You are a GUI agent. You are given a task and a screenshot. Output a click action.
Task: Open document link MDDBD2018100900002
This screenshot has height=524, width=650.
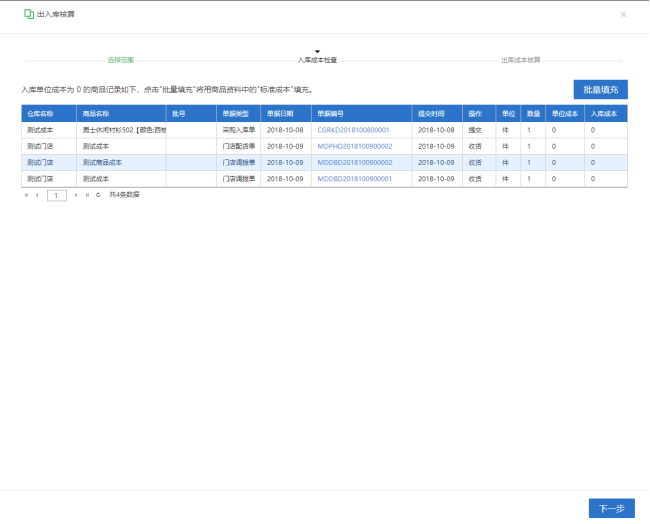(x=354, y=163)
